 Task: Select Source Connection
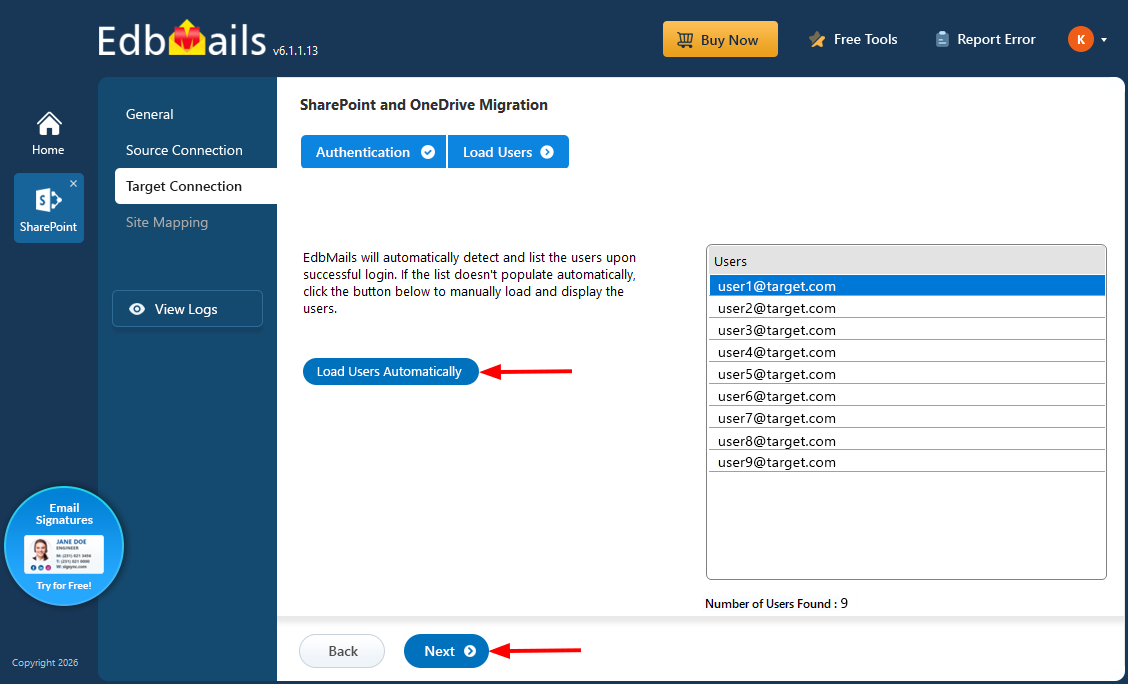point(184,150)
